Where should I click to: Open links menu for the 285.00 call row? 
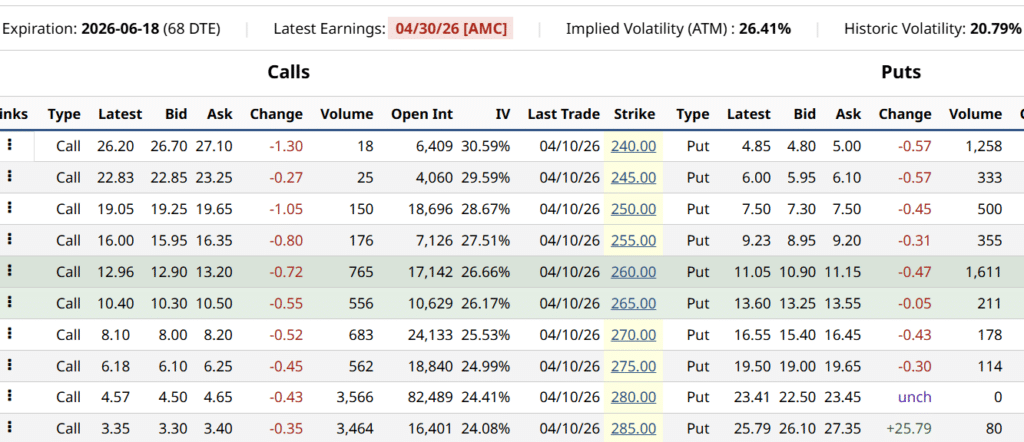pos(9,428)
